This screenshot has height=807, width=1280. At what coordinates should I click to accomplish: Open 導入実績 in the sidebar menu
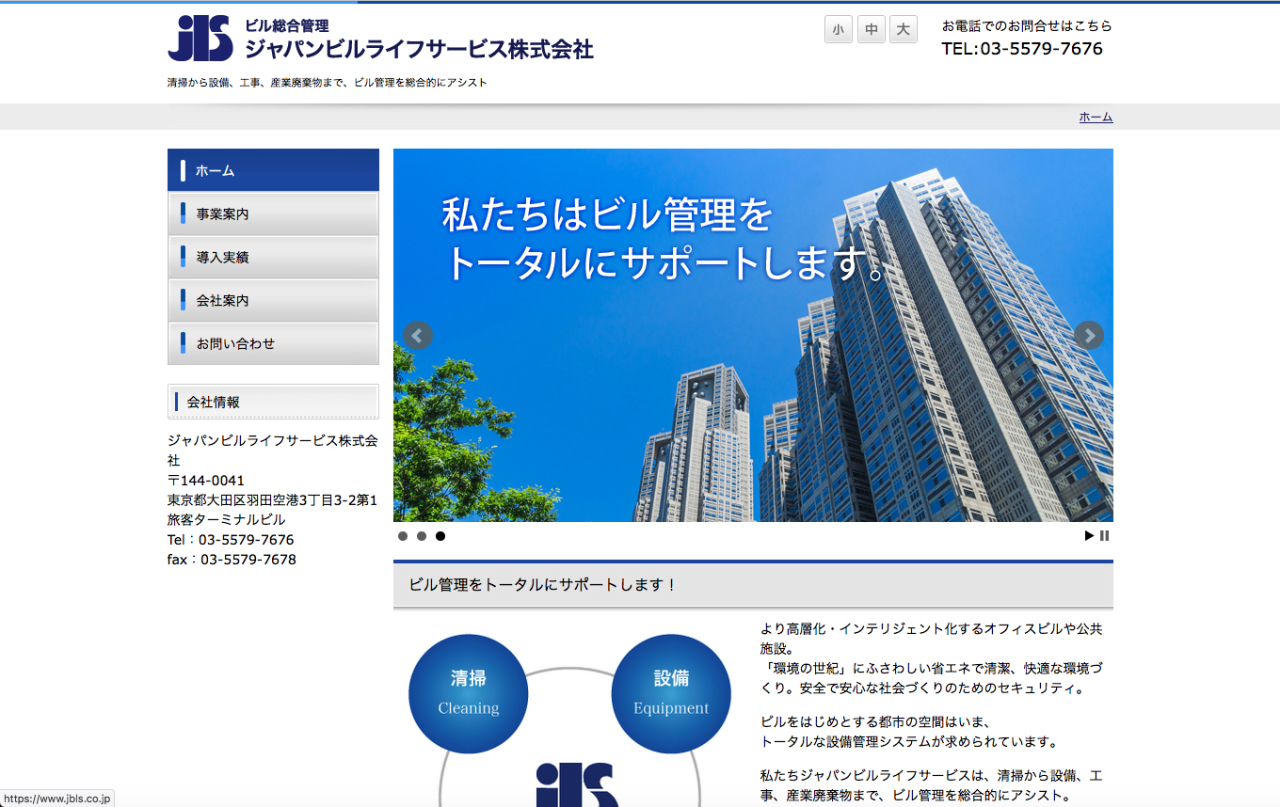pos(273,257)
